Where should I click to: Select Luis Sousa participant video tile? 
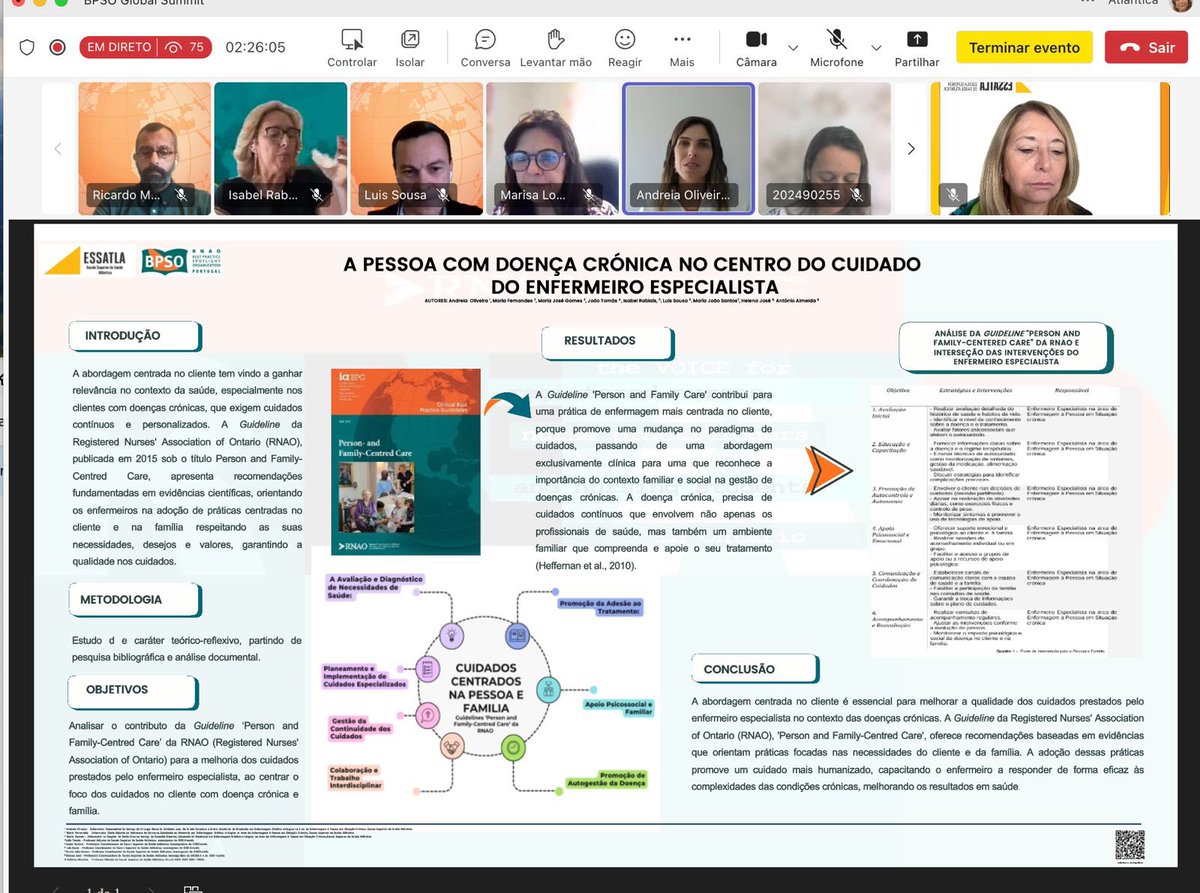pos(417,148)
